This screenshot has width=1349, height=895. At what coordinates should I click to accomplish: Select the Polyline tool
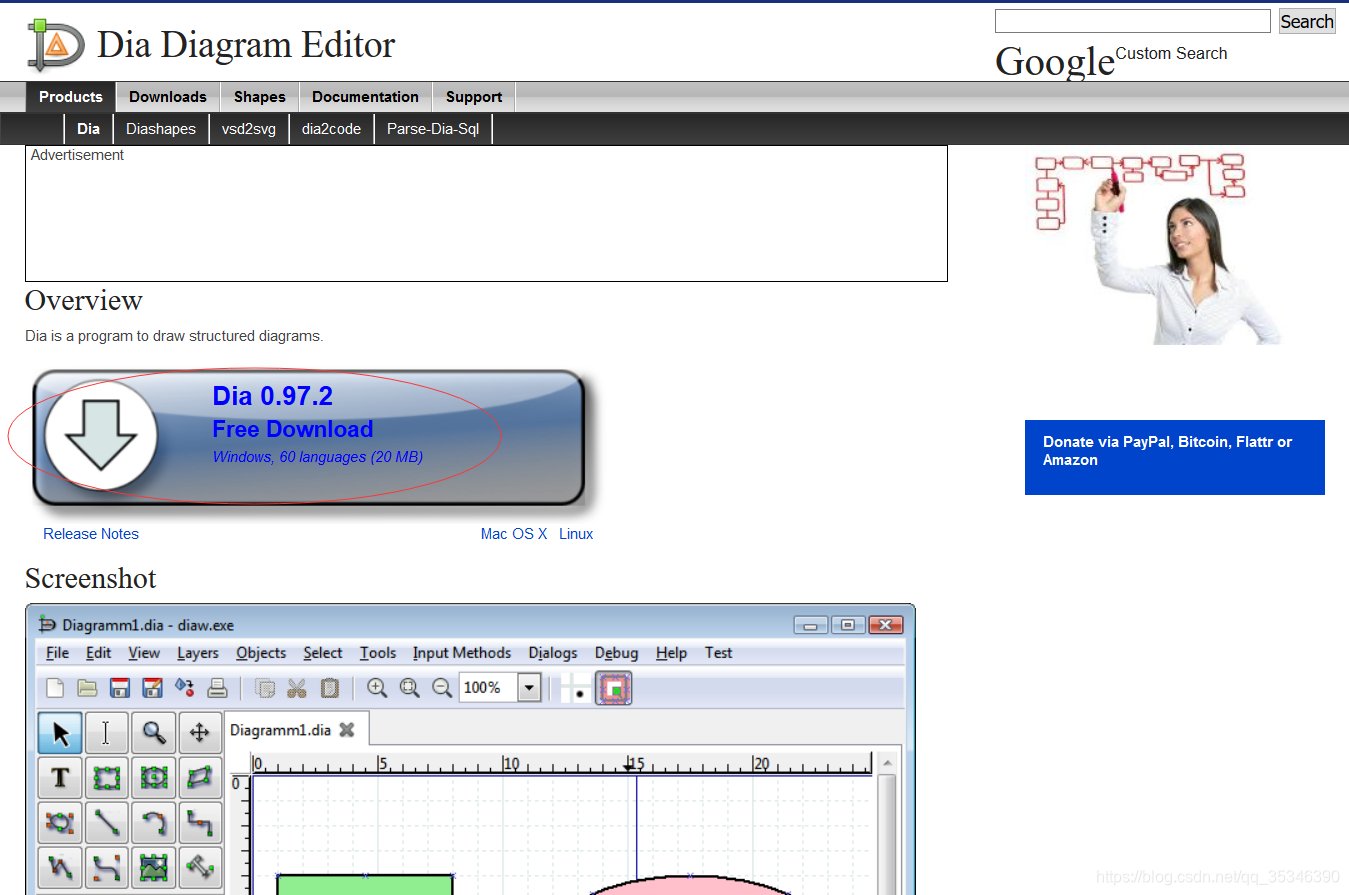point(60,868)
